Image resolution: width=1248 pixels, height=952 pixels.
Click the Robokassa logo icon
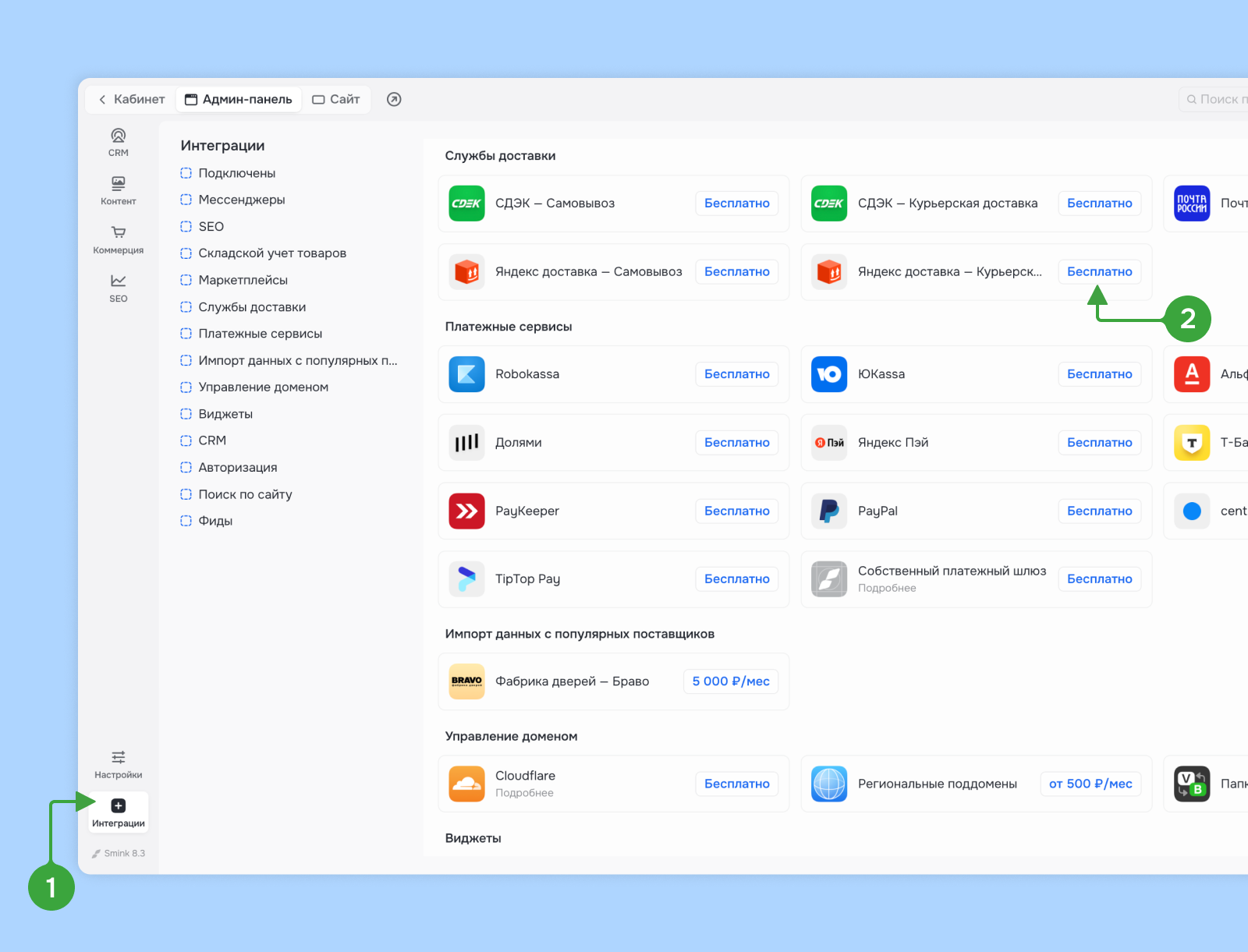point(467,374)
